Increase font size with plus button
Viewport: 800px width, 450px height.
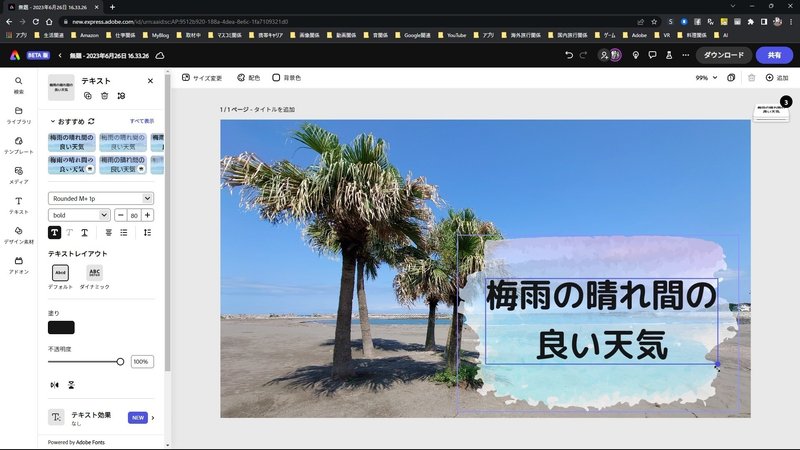click(147, 215)
